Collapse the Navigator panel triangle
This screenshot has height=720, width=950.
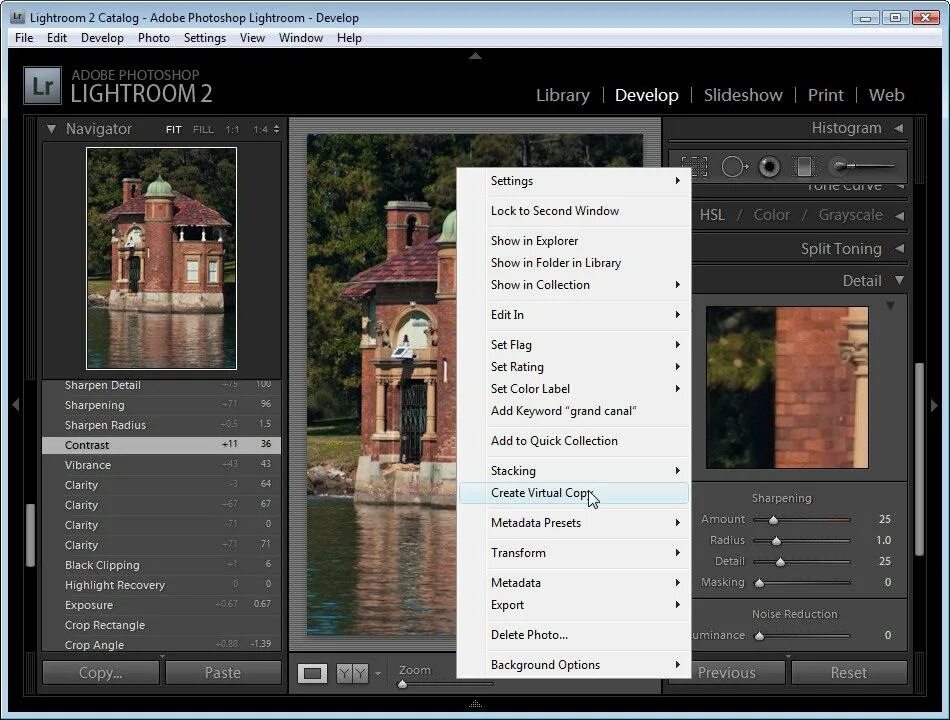click(51, 129)
